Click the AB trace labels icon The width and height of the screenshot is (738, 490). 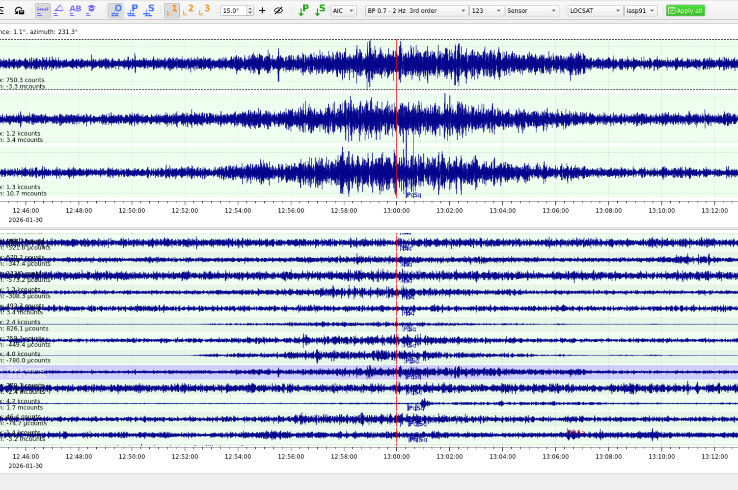coord(75,10)
